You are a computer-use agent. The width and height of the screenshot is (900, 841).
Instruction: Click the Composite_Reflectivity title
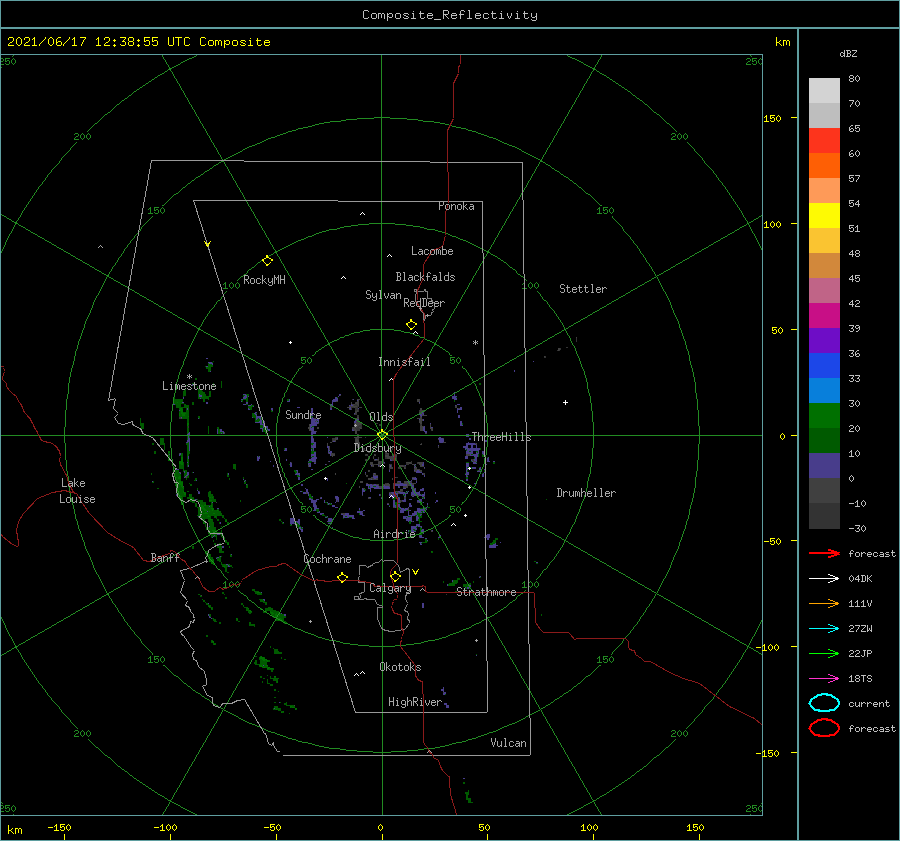coord(449,15)
